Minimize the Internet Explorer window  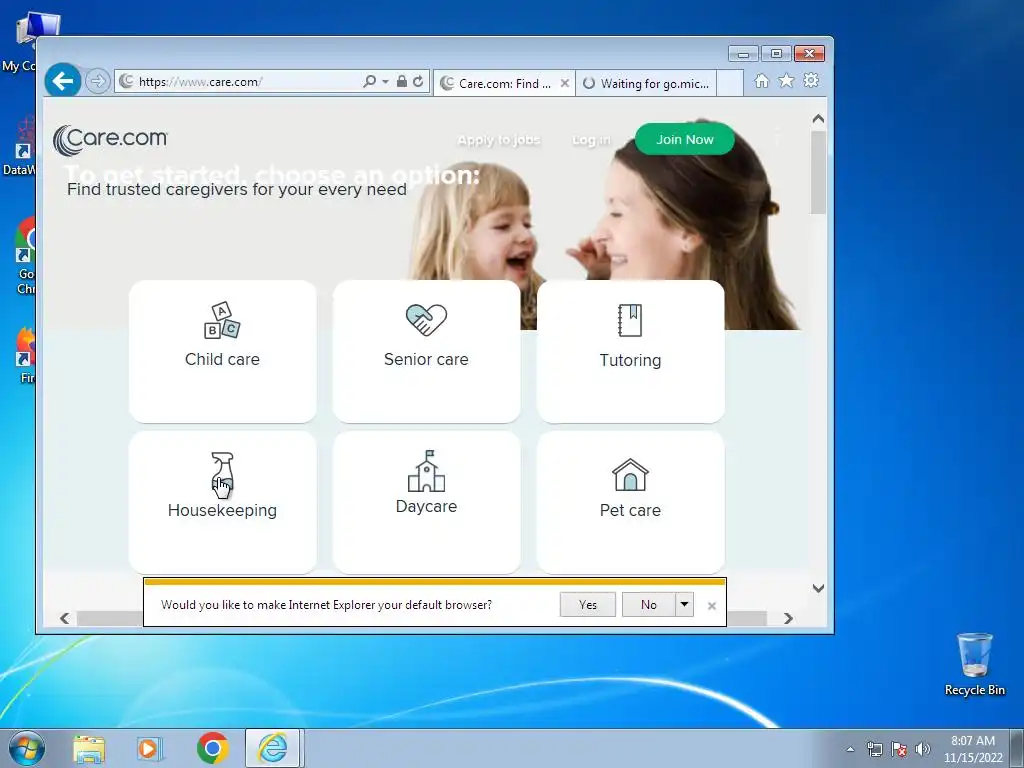click(x=743, y=54)
